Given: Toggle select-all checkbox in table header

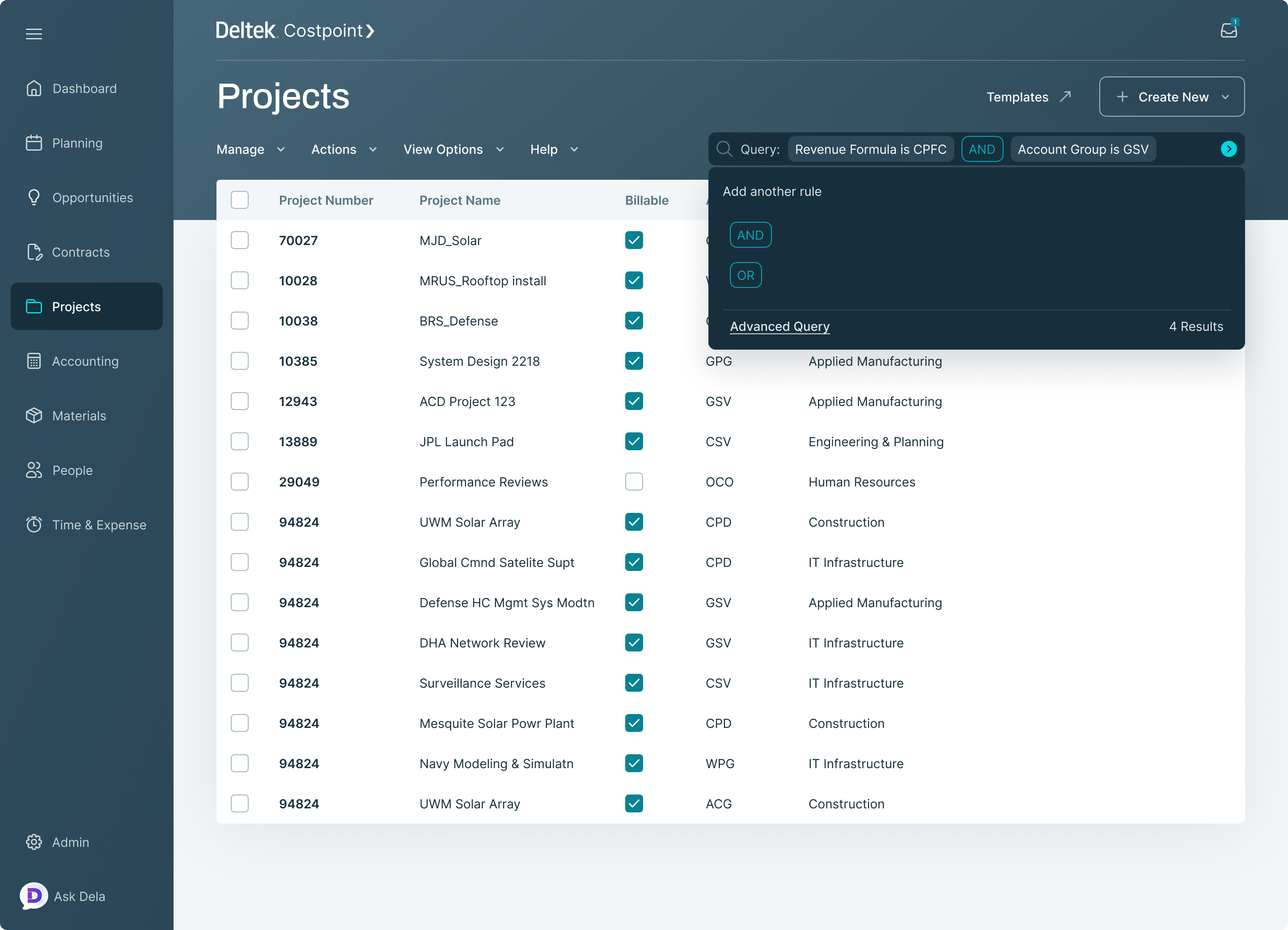Looking at the screenshot, I should pos(240,200).
